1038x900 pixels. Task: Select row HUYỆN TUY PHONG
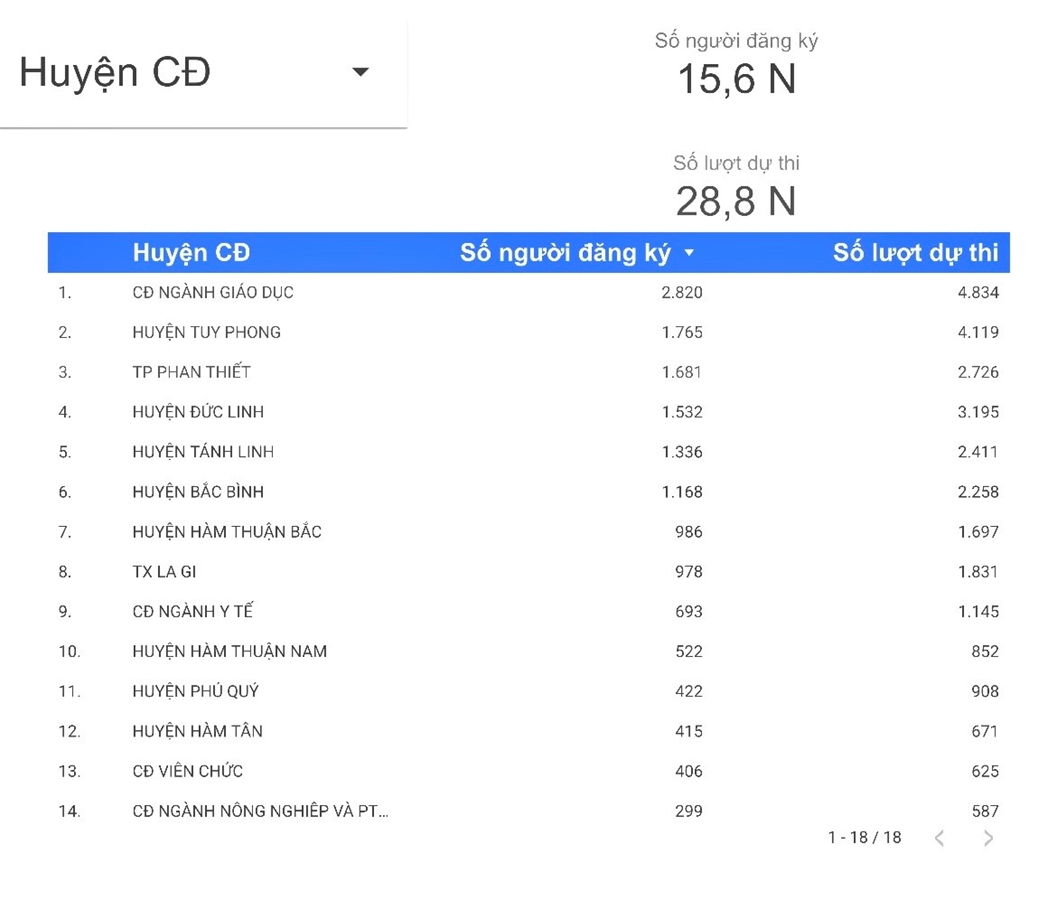[x=206, y=333]
